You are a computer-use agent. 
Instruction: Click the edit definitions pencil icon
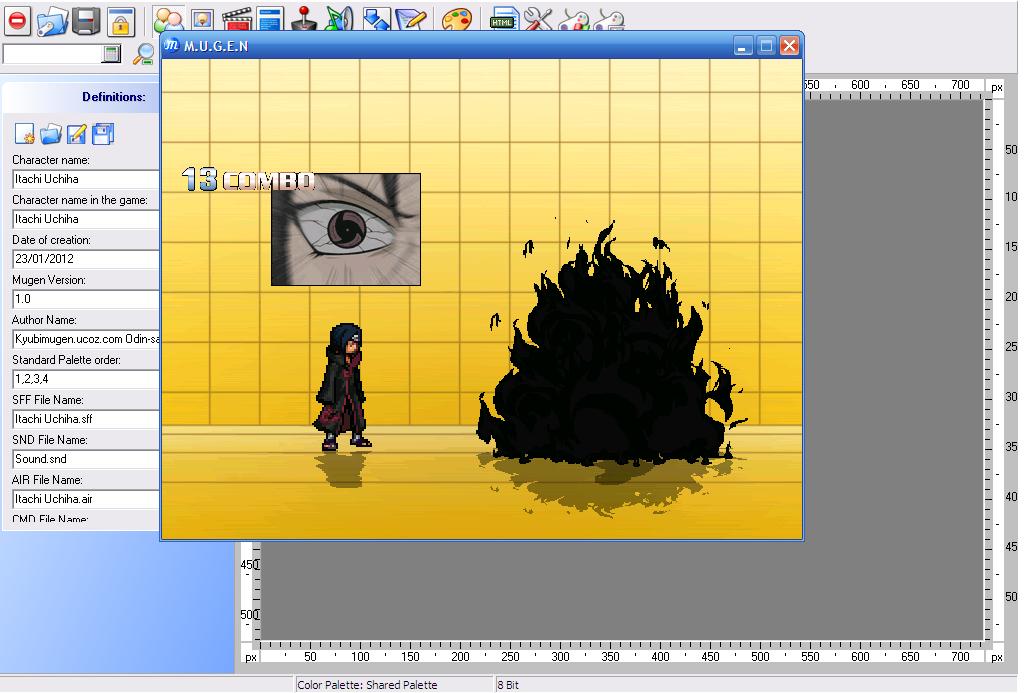77,134
